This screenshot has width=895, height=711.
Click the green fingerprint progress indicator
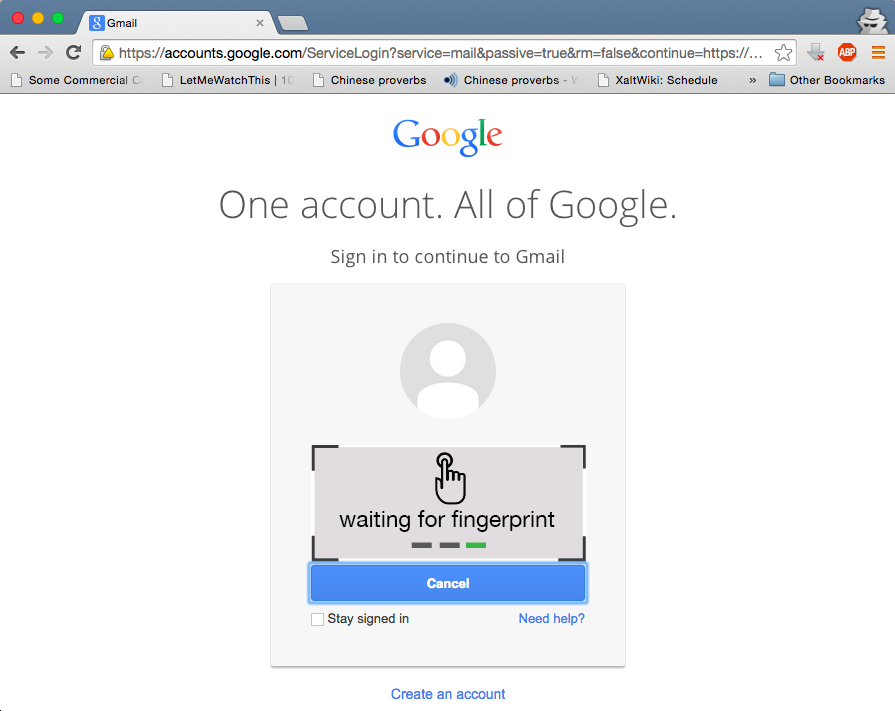click(x=476, y=546)
